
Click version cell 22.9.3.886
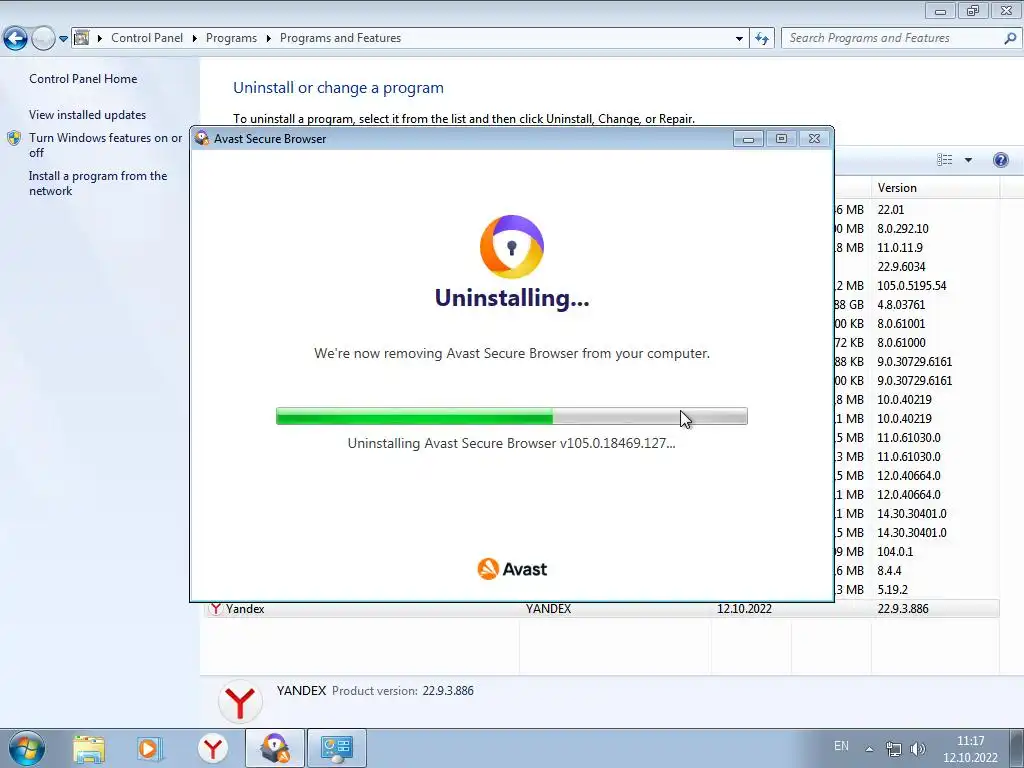click(903, 609)
